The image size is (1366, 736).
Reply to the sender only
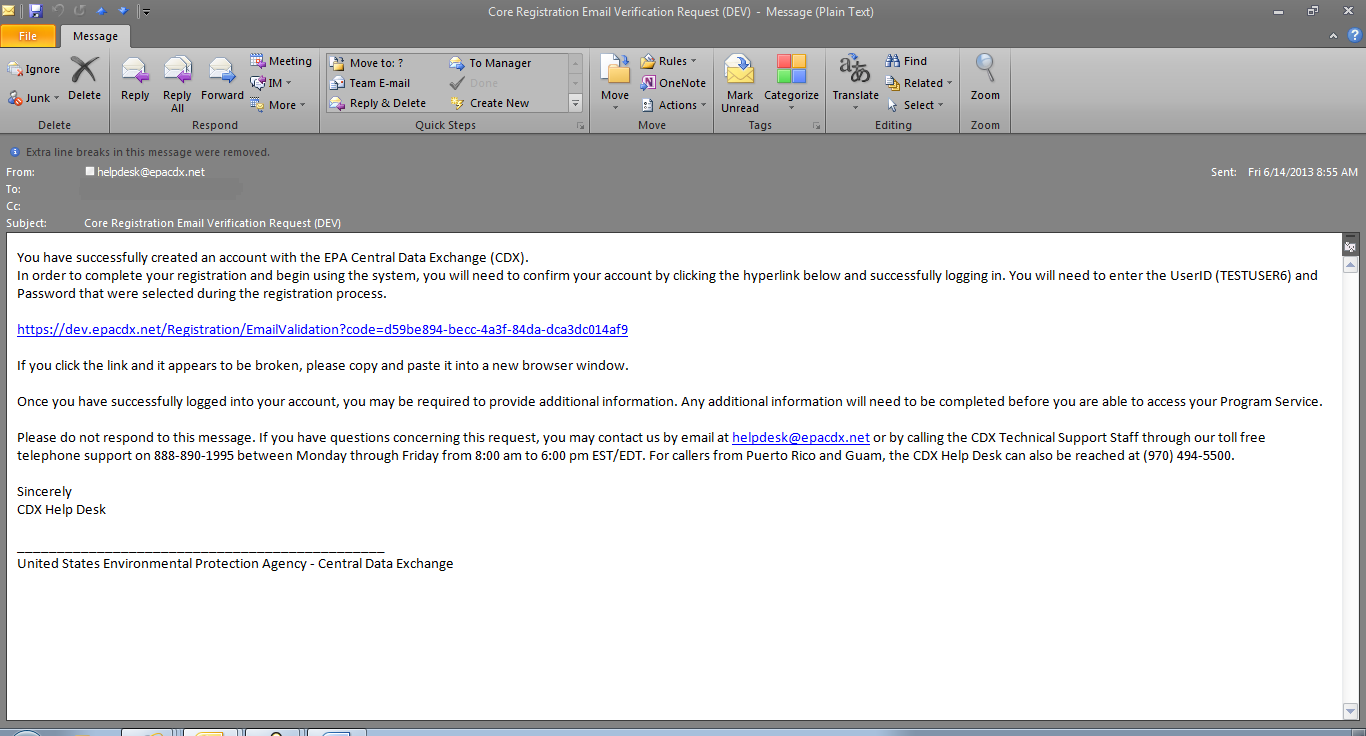135,80
